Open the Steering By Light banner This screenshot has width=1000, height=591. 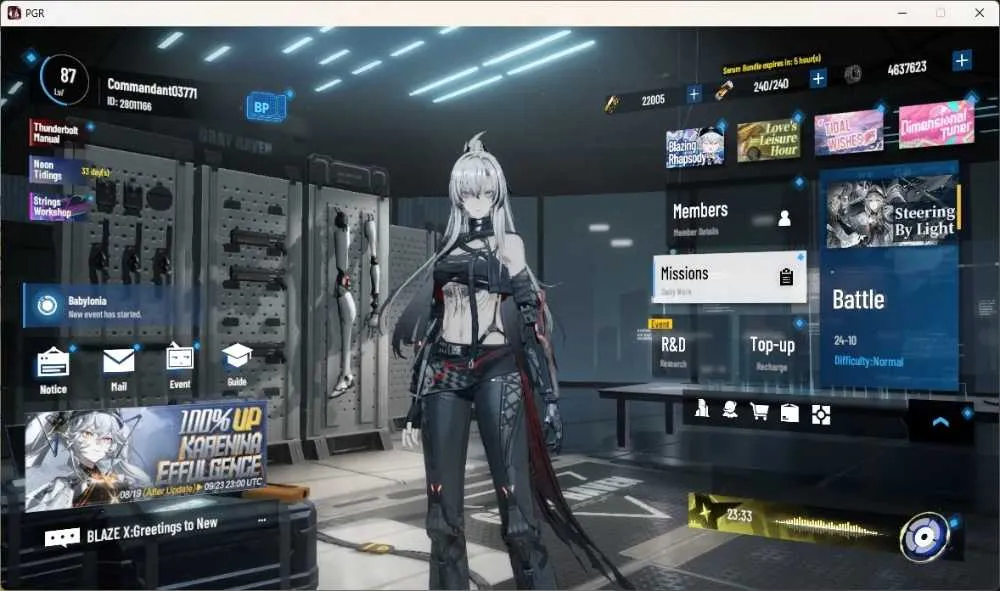[893, 212]
